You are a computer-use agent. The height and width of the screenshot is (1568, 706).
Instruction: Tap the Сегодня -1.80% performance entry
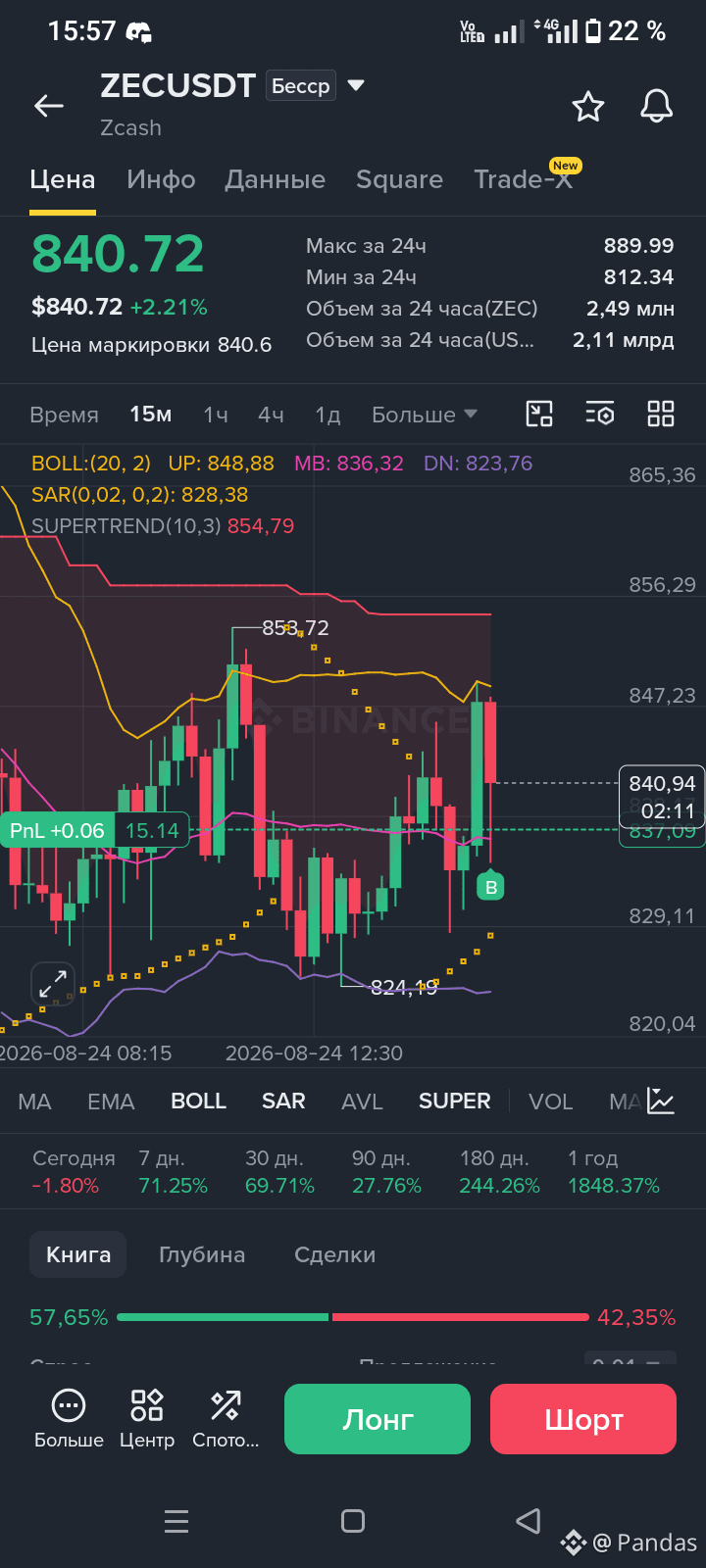coord(73,1172)
